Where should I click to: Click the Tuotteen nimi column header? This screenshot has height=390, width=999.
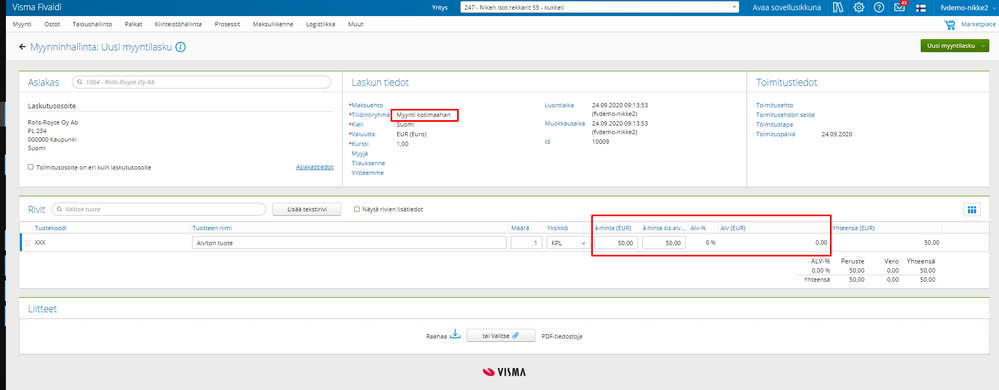click(212, 227)
